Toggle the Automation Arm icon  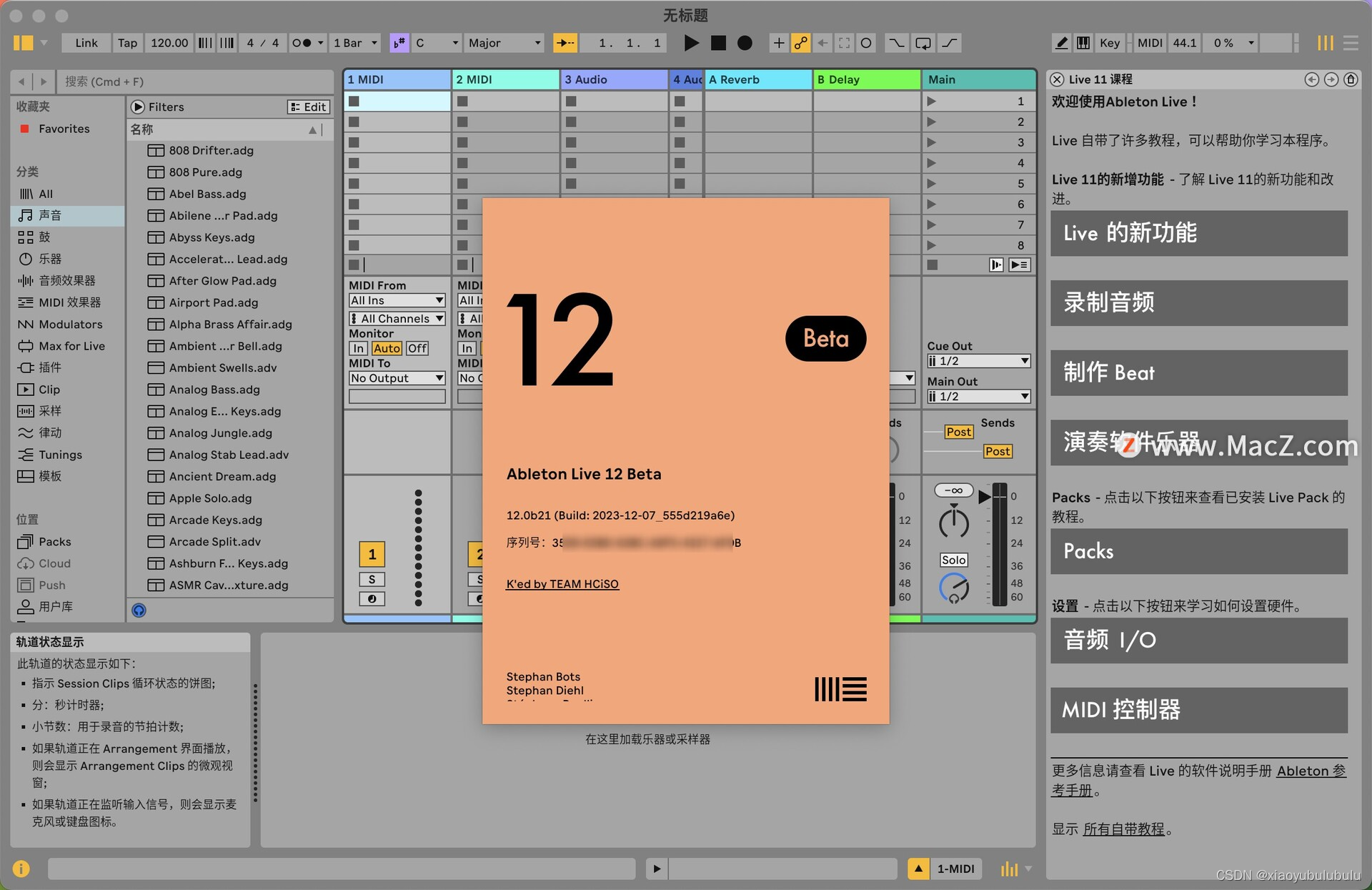pyautogui.click(x=800, y=43)
